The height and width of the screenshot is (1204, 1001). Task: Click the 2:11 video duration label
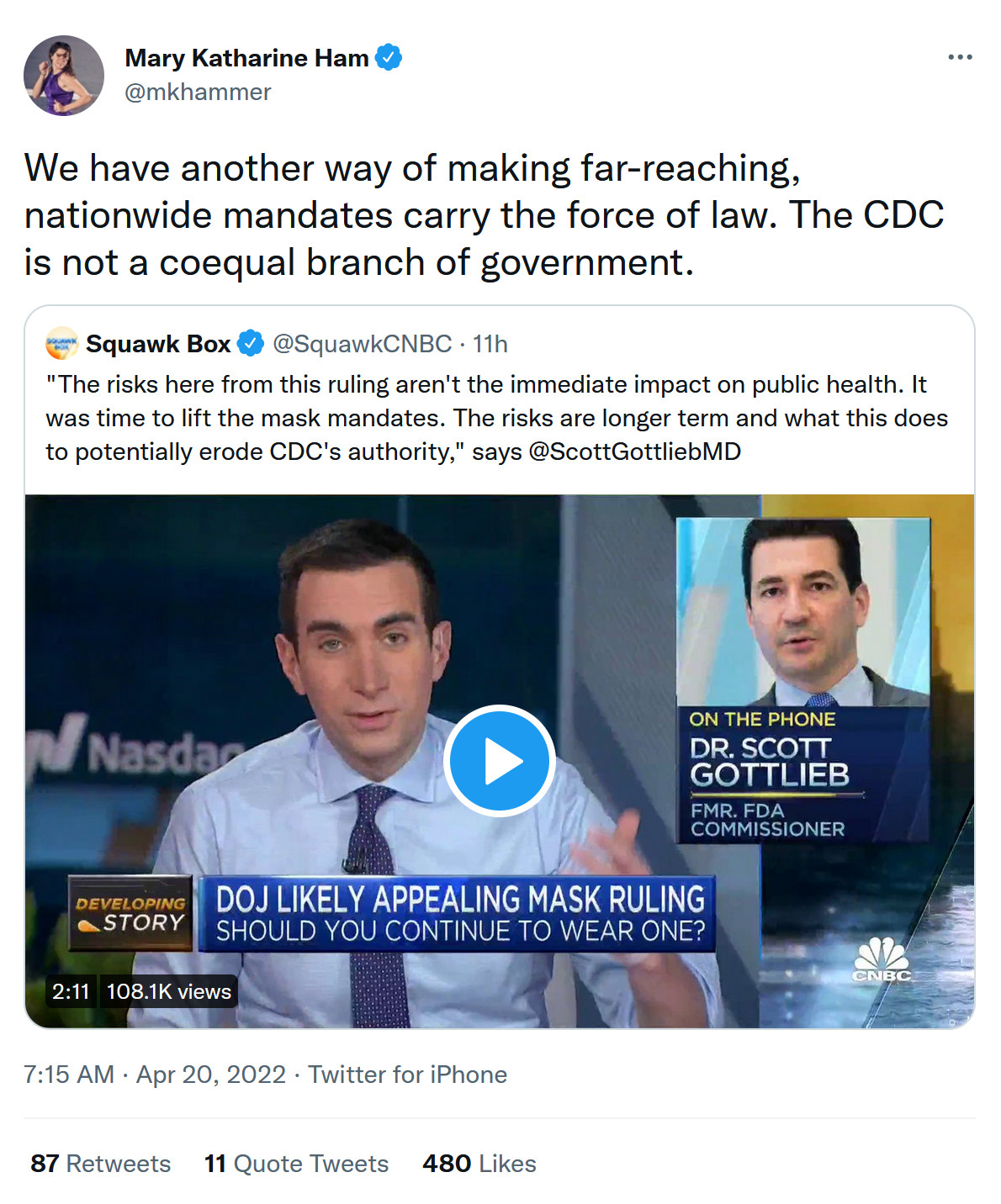tap(71, 991)
